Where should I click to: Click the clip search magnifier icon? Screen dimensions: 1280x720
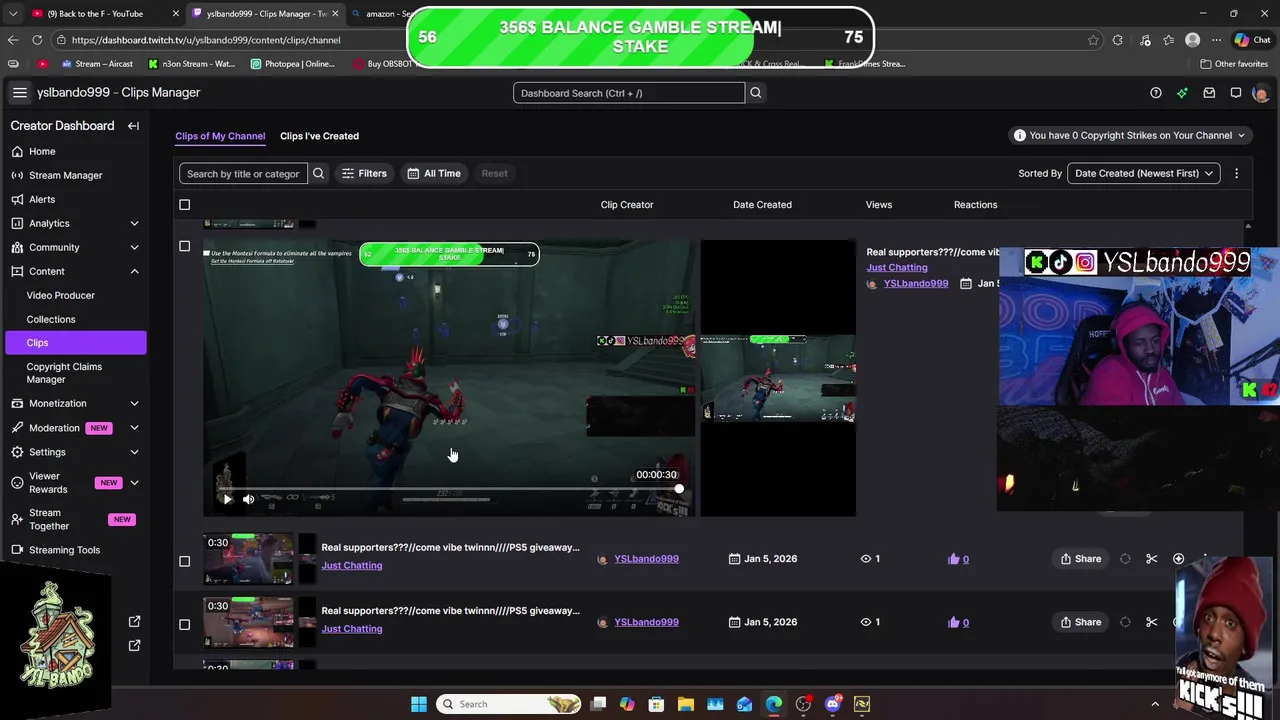click(318, 173)
